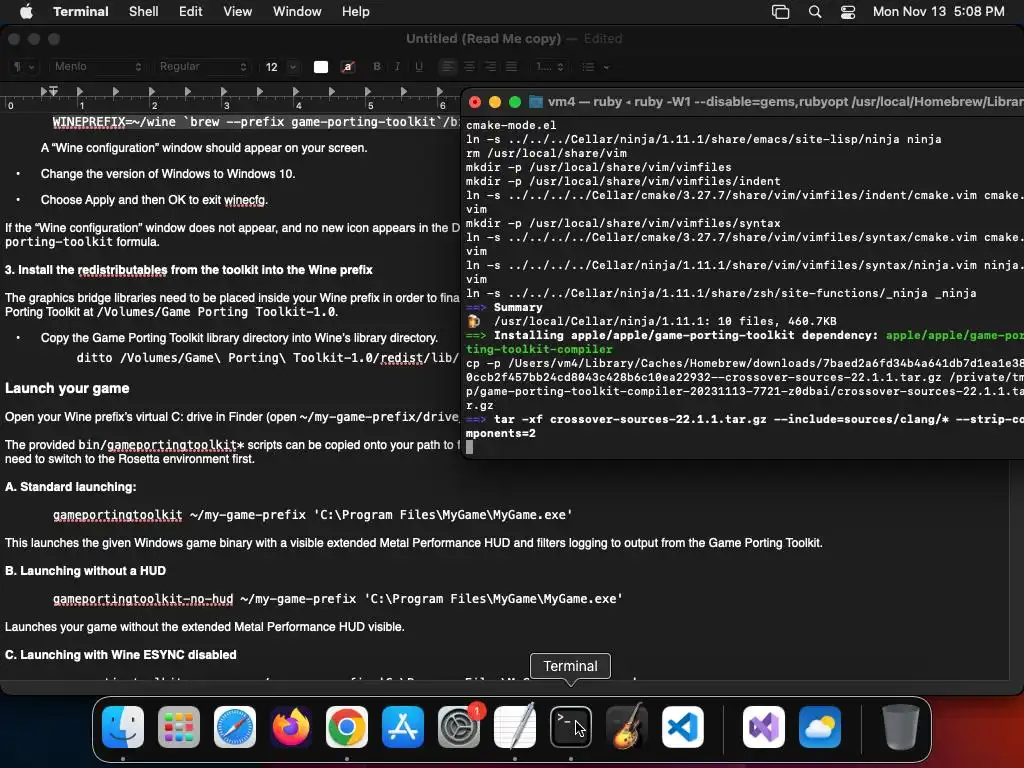Open the App Store Dock icon

point(403,727)
